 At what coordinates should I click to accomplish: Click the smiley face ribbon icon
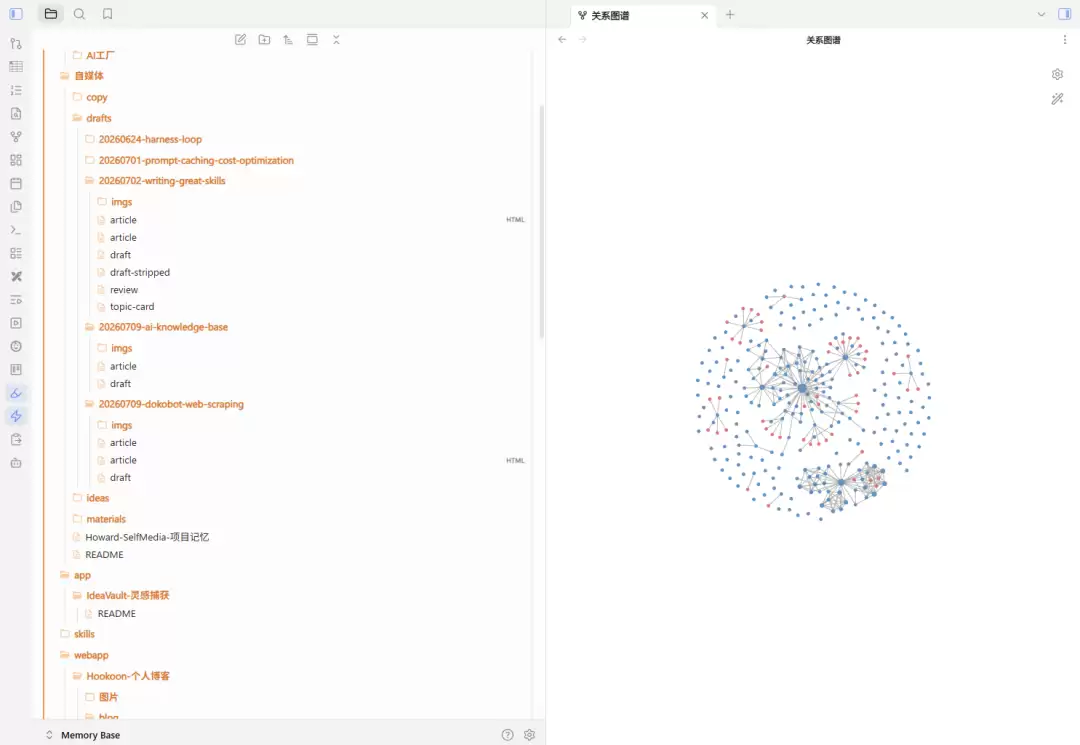coord(16,346)
